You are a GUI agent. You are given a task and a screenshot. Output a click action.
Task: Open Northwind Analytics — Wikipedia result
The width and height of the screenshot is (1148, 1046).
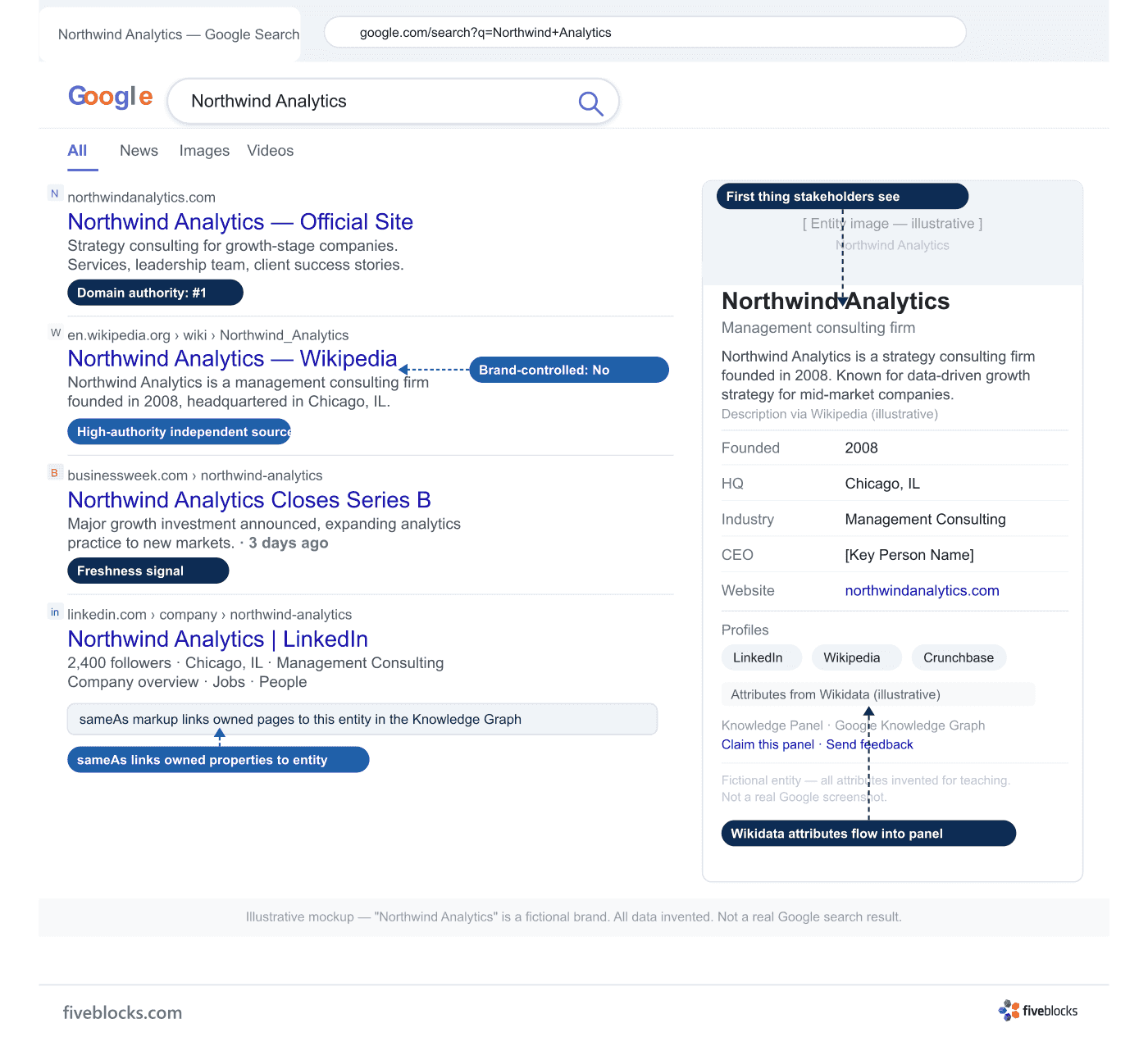point(232,359)
